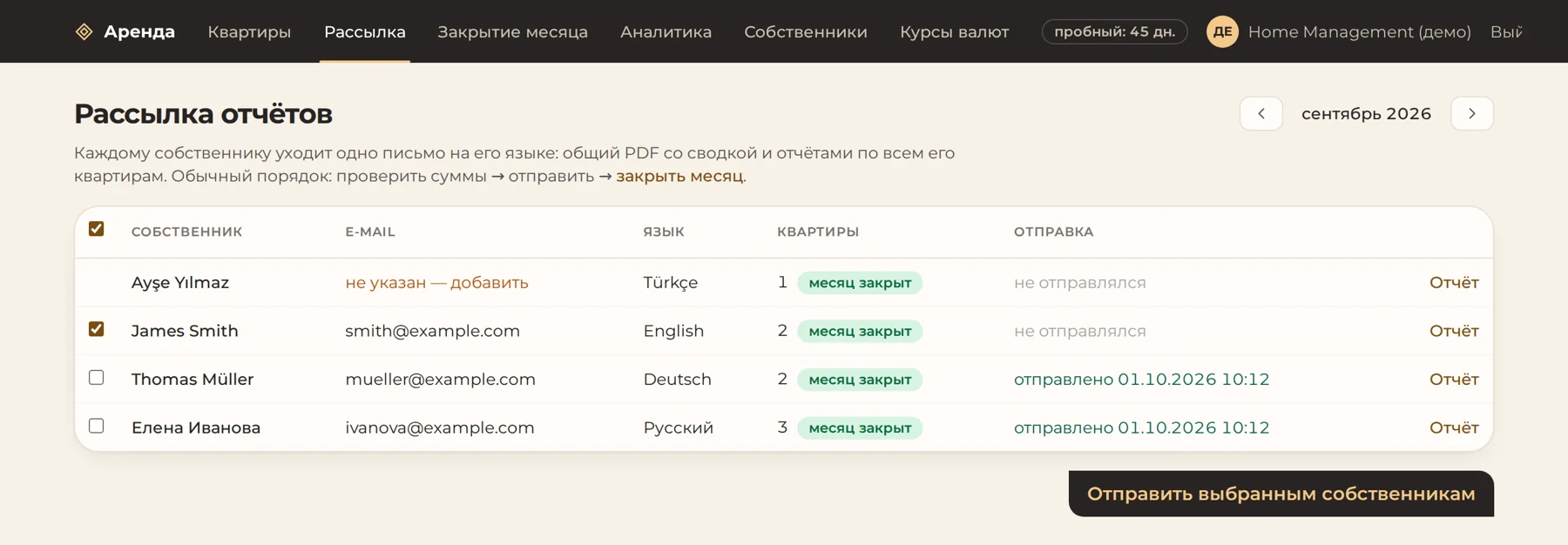
Task: Open the Рассылка tab
Action: point(365,31)
